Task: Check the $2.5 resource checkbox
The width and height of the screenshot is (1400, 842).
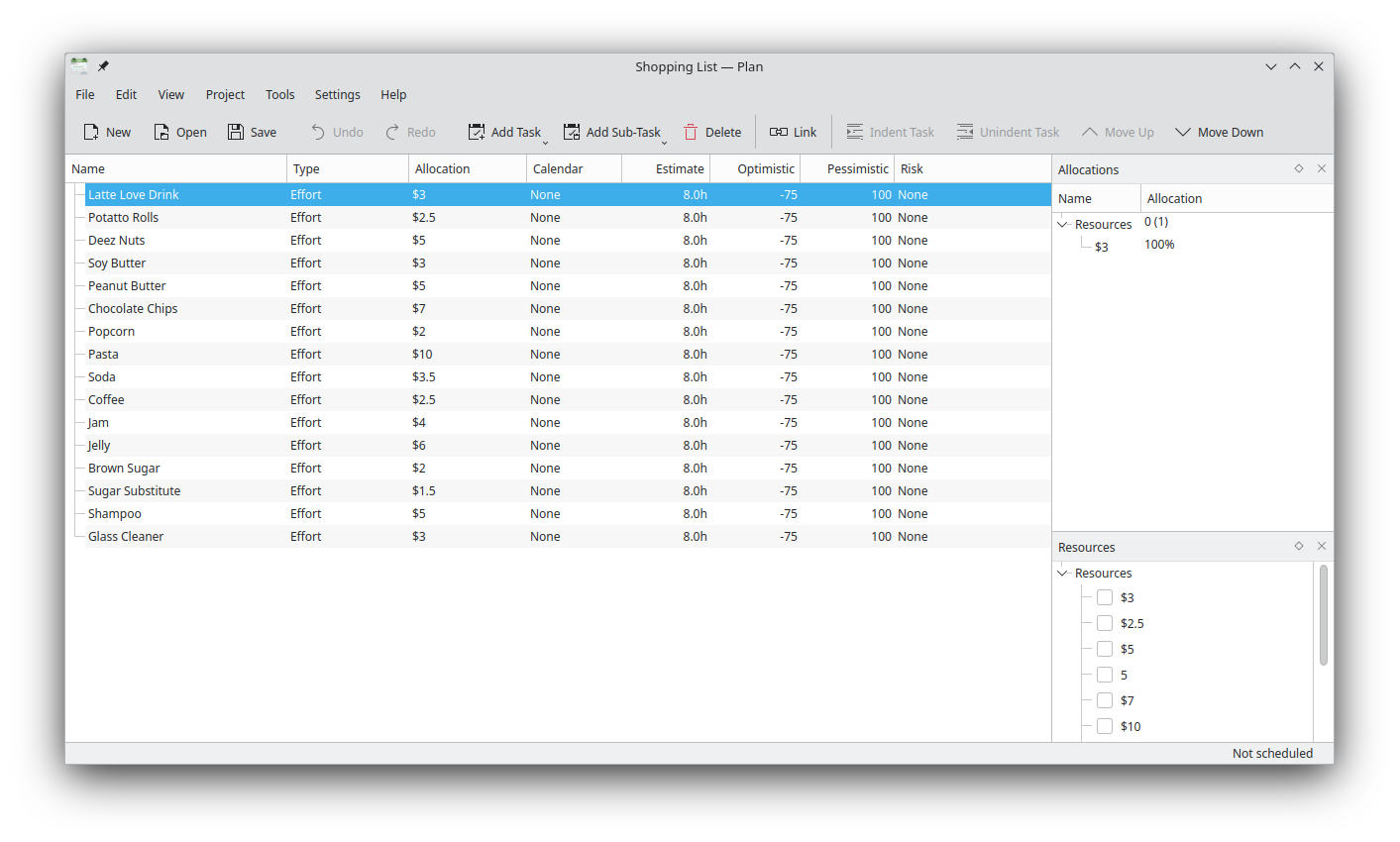Action: click(1105, 623)
